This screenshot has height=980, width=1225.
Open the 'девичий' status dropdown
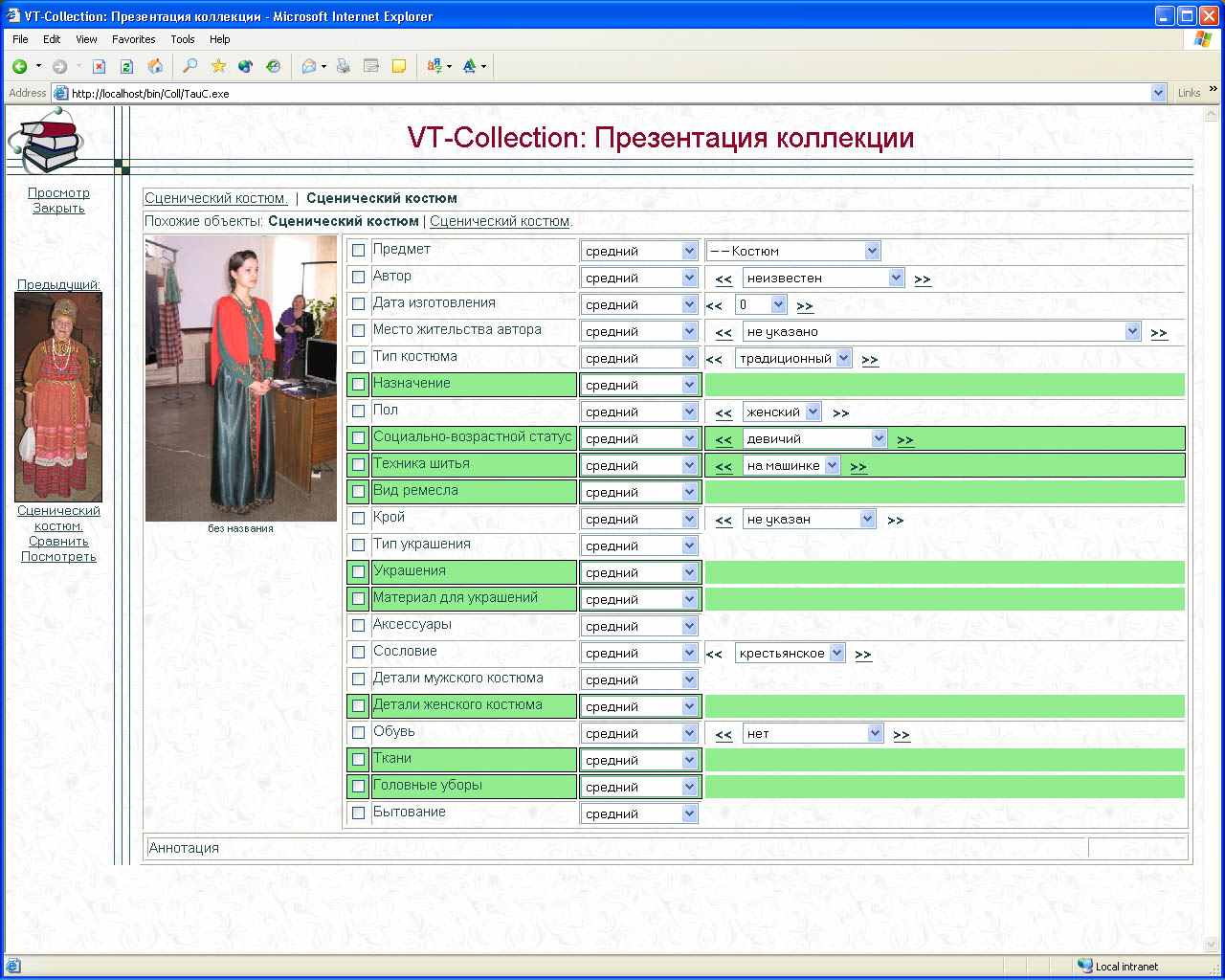(x=815, y=438)
